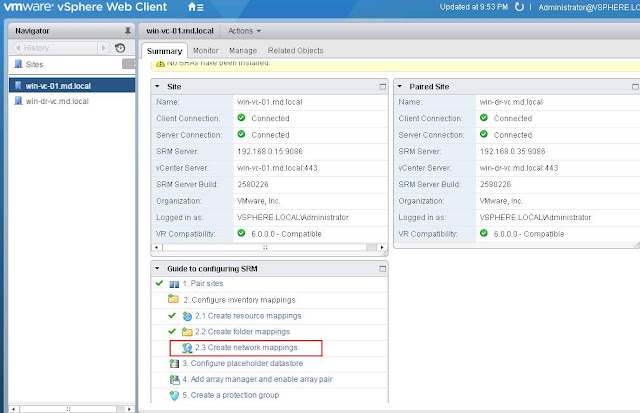Select vCenter Server win-dr-vc.md.local:443 value
The image size is (640, 413).
click(x=519, y=168)
